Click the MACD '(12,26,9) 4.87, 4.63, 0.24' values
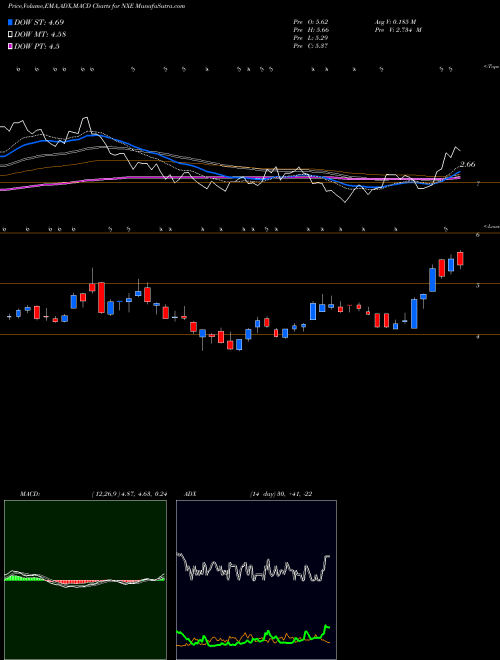 tap(129, 494)
